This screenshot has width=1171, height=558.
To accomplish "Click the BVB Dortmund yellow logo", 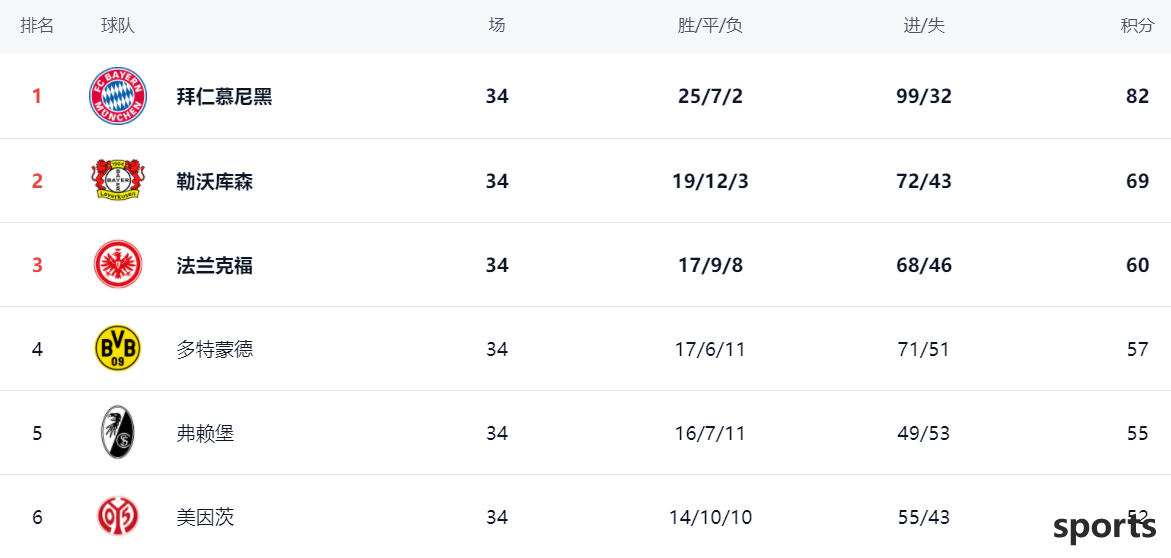I will pos(118,349).
